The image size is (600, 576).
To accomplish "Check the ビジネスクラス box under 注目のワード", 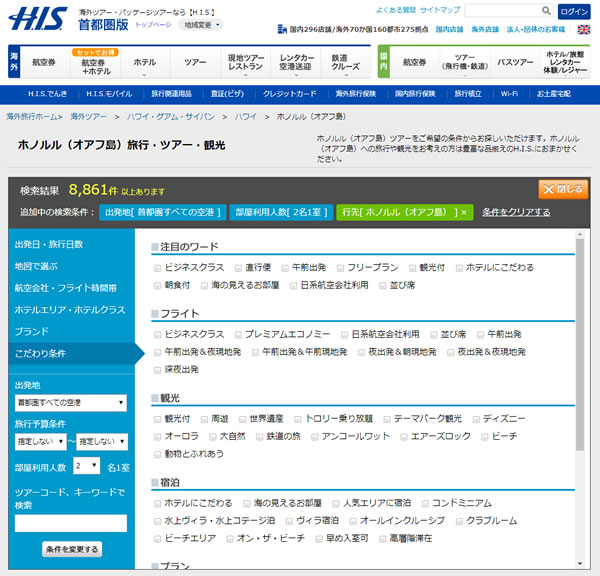I will (157, 268).
